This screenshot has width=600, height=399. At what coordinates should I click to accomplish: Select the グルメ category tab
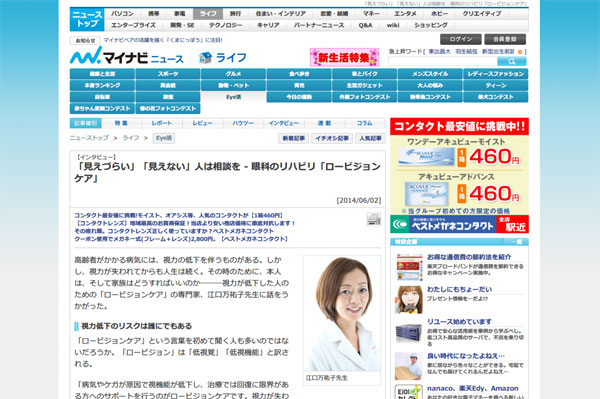click(x=233, y=74)
